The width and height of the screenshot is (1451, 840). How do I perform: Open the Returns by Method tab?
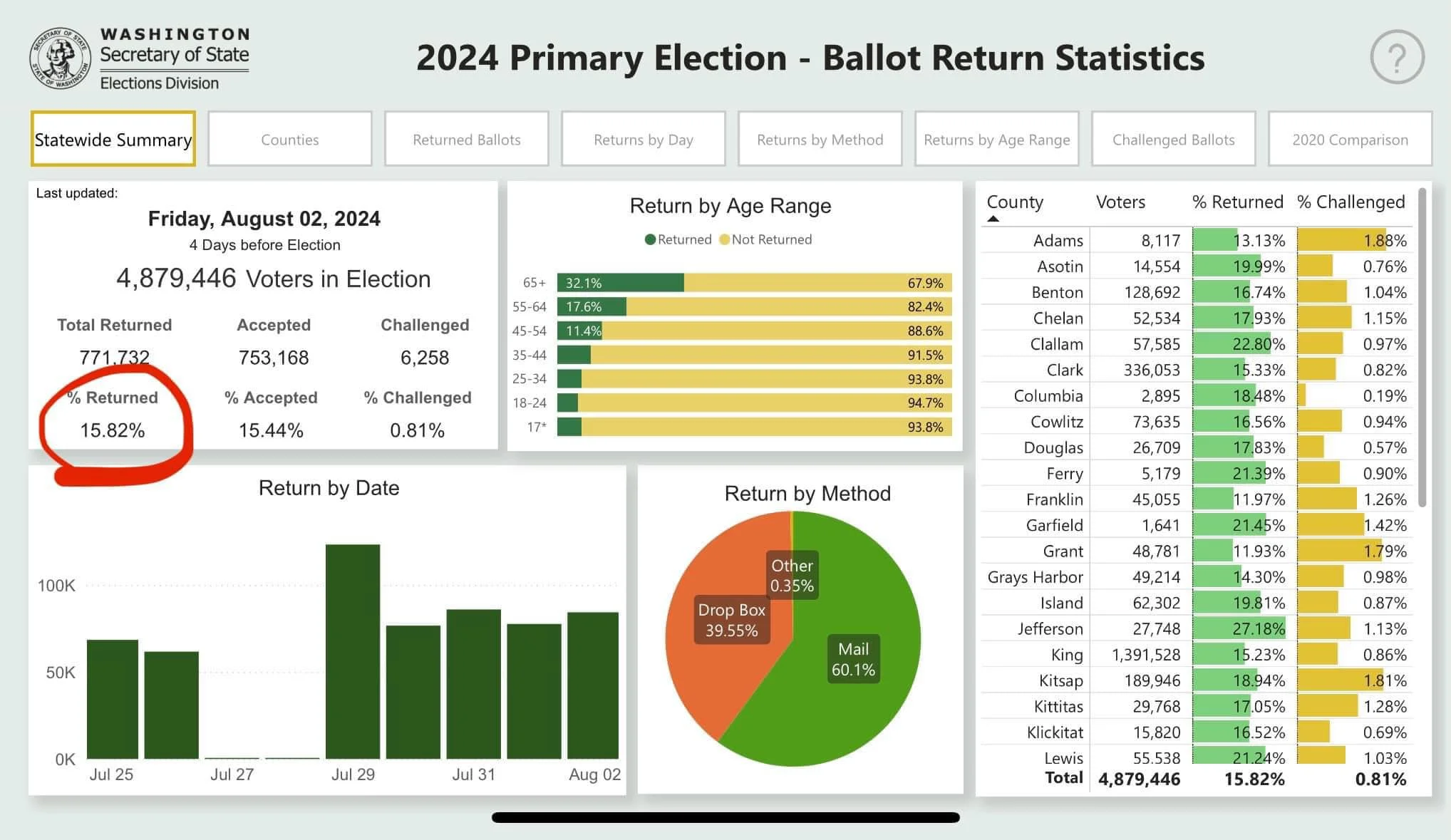pyautogui.click(x=820, y=139)
